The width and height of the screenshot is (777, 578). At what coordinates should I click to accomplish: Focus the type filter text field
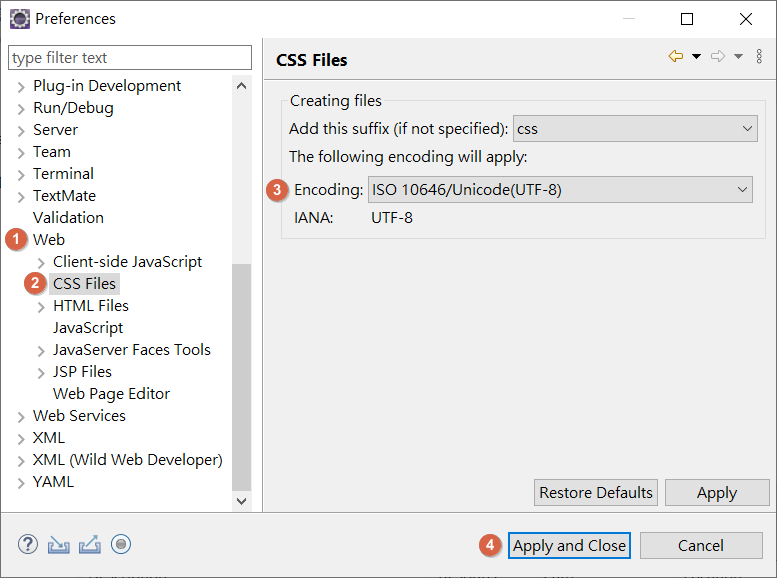coord(130,58)
